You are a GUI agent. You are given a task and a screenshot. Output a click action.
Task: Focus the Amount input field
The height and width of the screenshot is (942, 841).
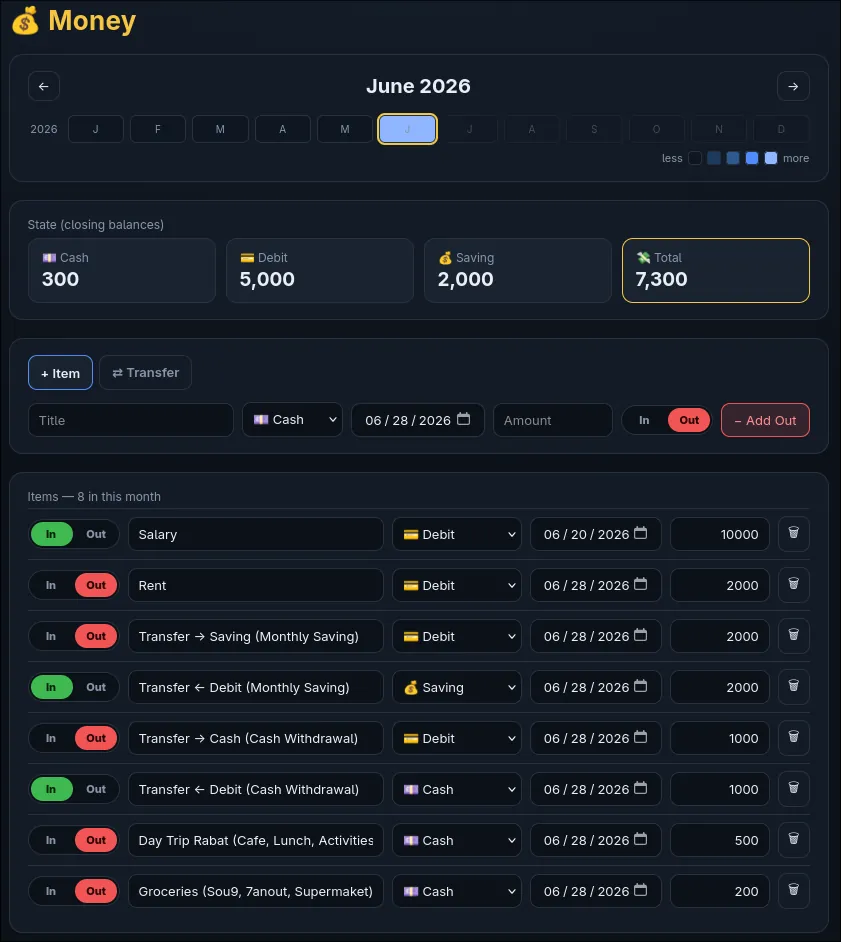(553, 420)
